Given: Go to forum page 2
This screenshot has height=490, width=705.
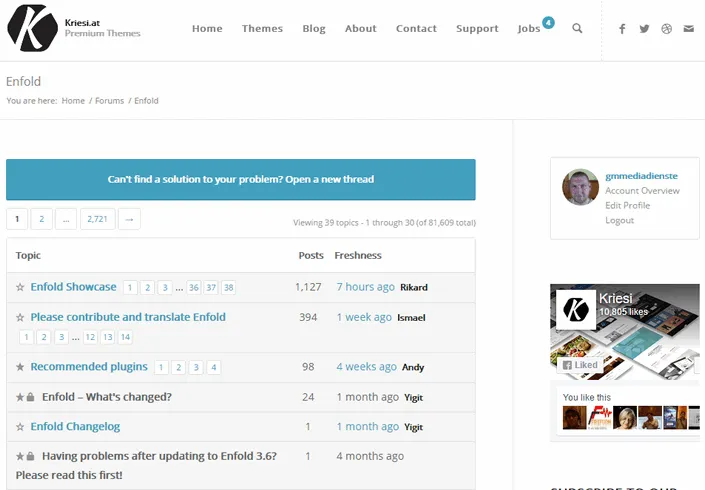Looking at the screenshot, I should 41,219.
